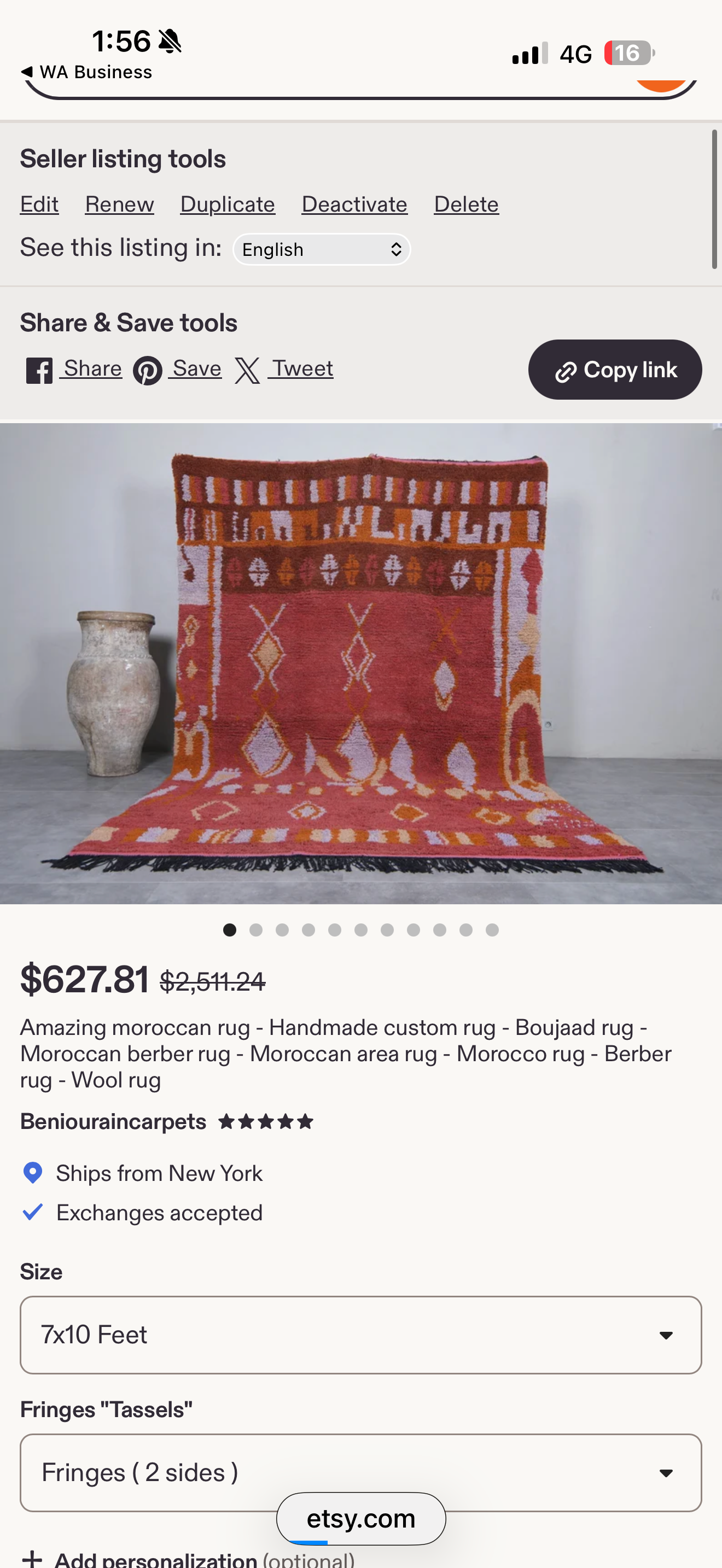The height and width of the screenshot is (1568, 722).
Task: Tap the plus icon for personalization
Action: click(32, 1559)
